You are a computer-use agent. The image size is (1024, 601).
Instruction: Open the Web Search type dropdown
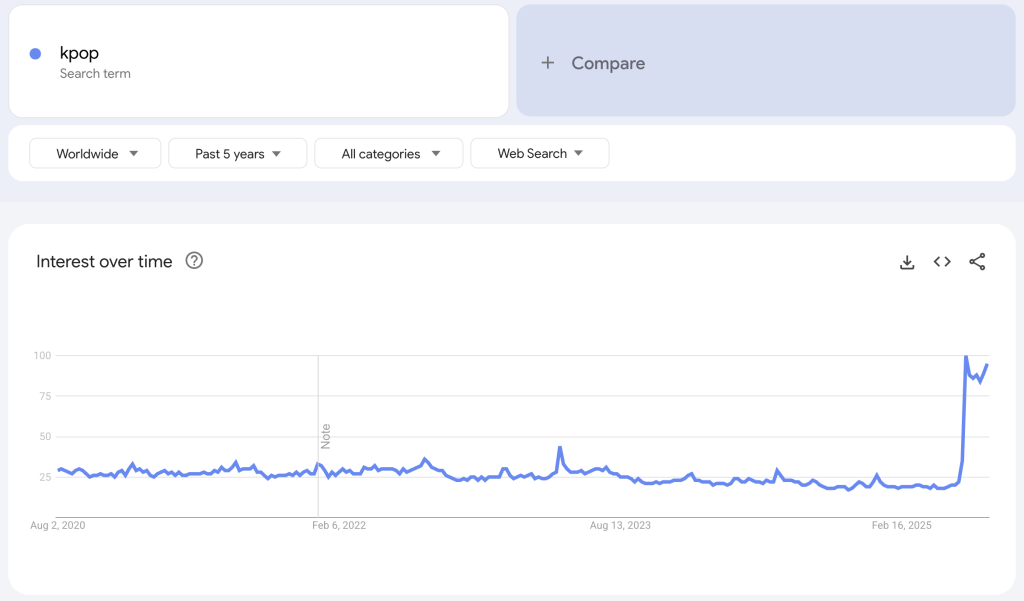tap(540, 153)
